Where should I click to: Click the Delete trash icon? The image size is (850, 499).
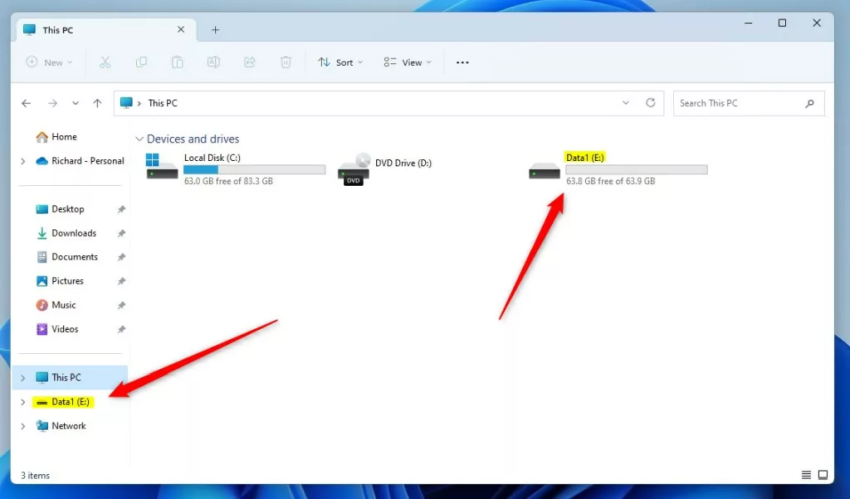pos(286,62)
